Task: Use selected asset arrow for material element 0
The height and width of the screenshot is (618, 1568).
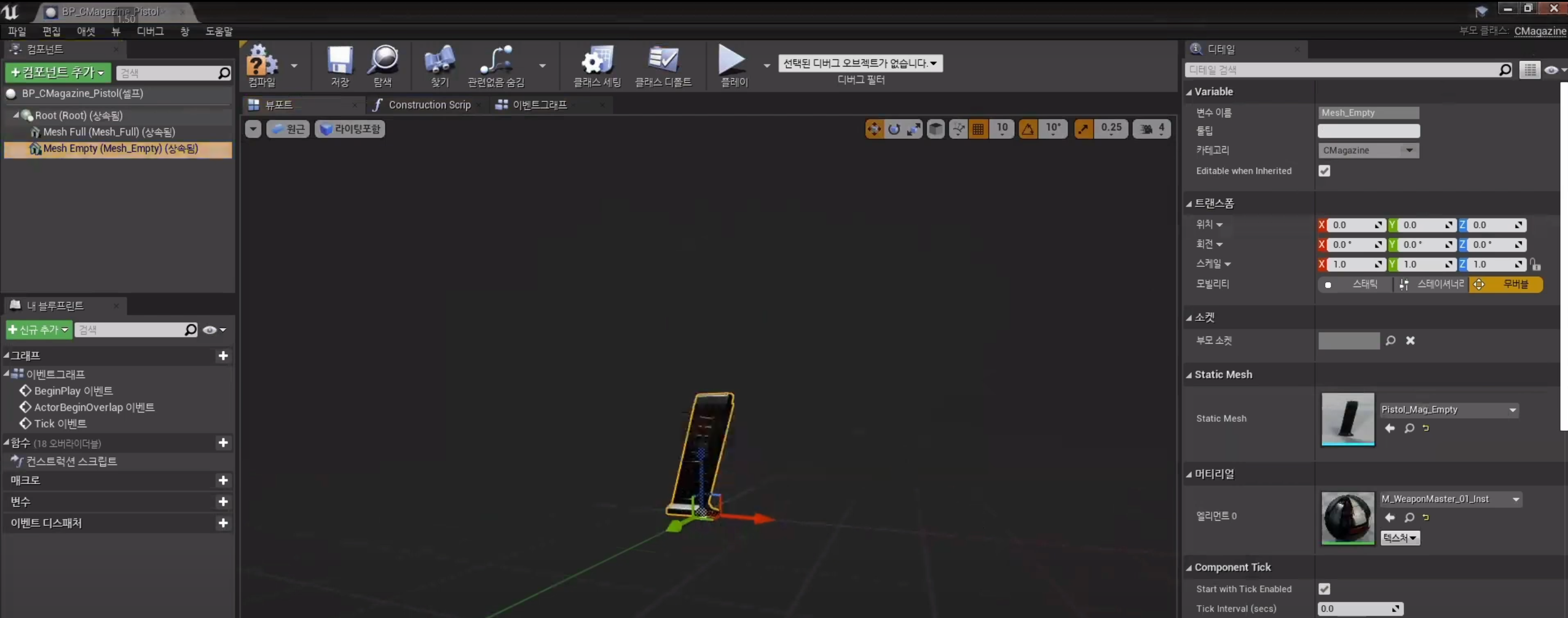Action: [x=1390, y=517]
